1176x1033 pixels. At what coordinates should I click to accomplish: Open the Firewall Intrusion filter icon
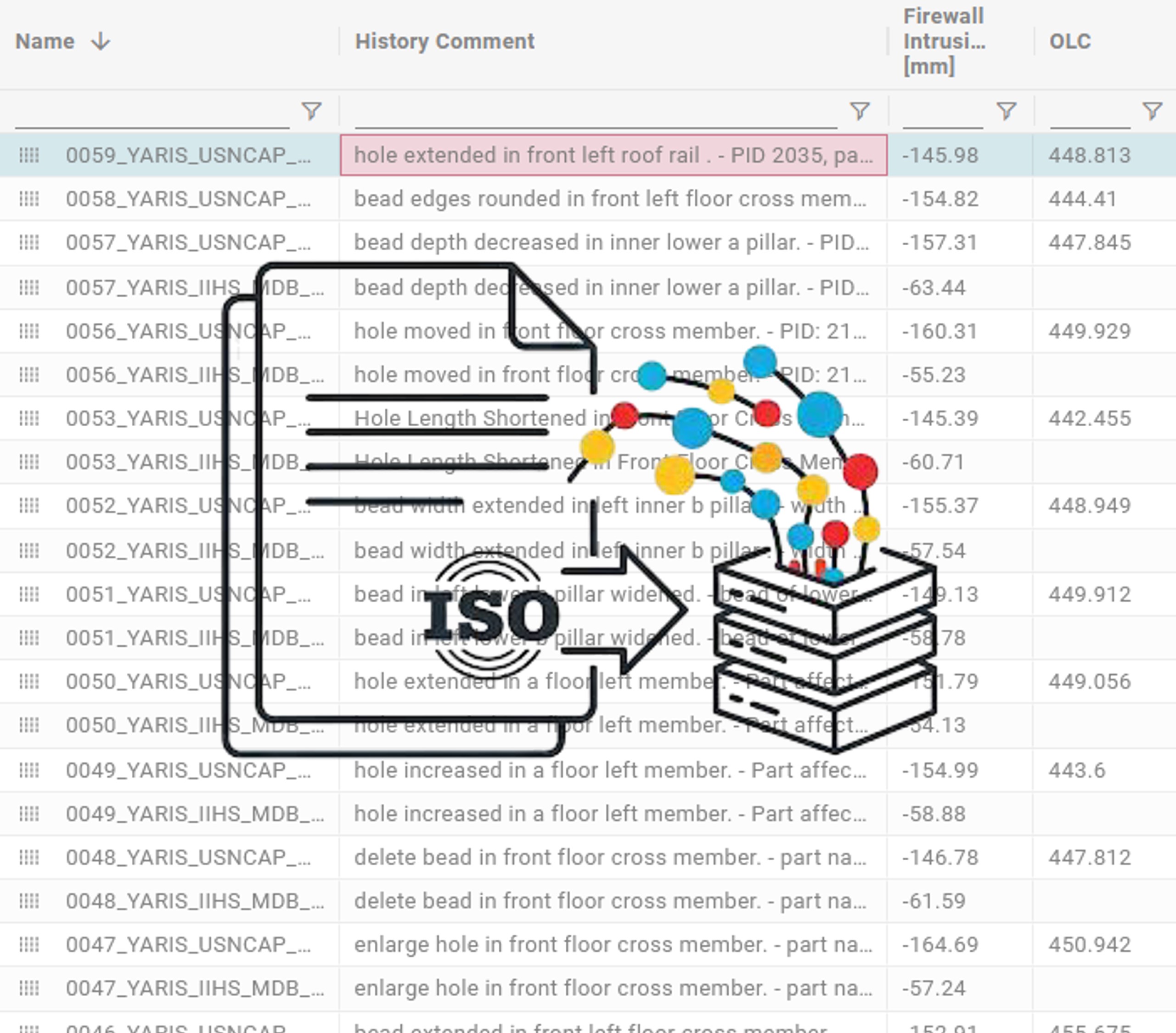(x=1006, y=111)
